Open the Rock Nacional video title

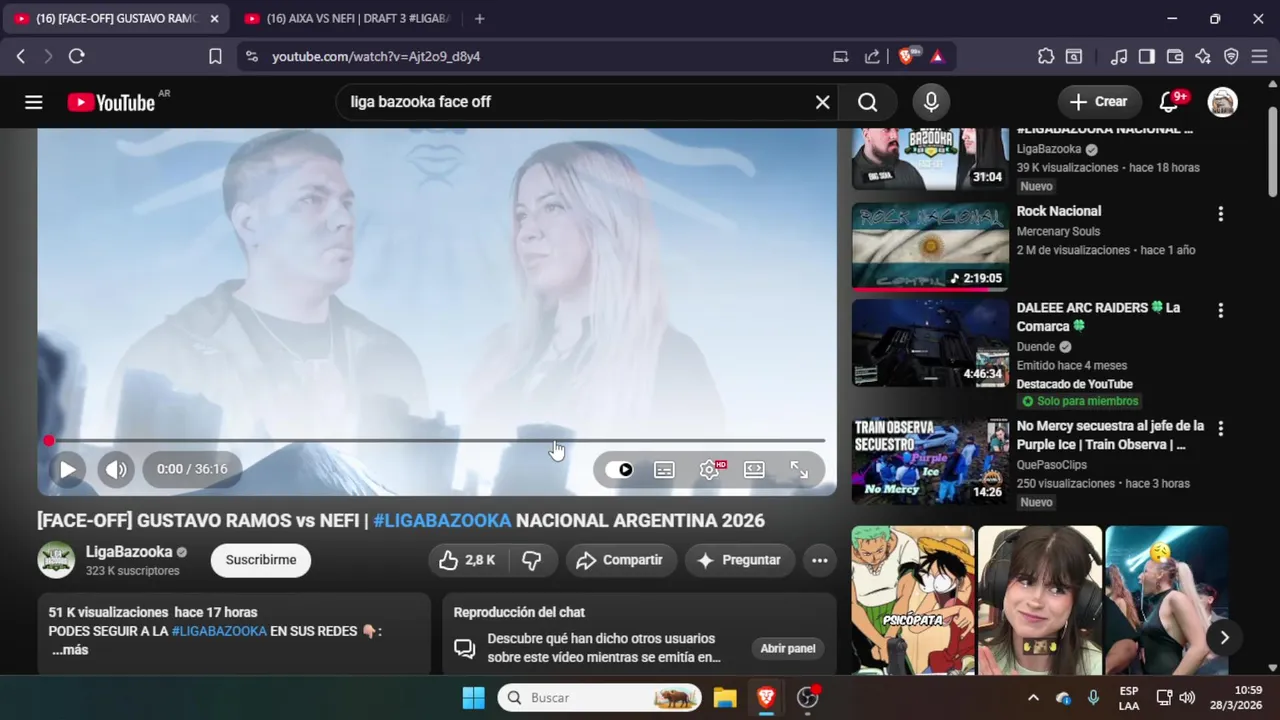(x=1059, y=211)
